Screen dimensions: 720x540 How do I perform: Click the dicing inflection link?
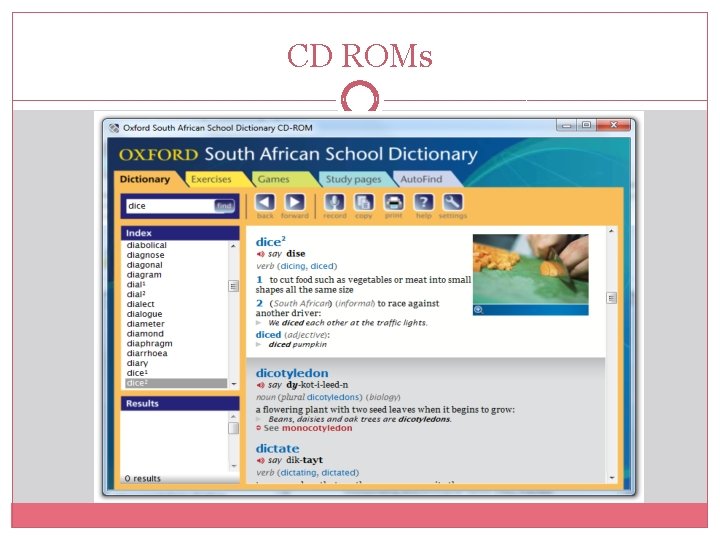[292, 266]
